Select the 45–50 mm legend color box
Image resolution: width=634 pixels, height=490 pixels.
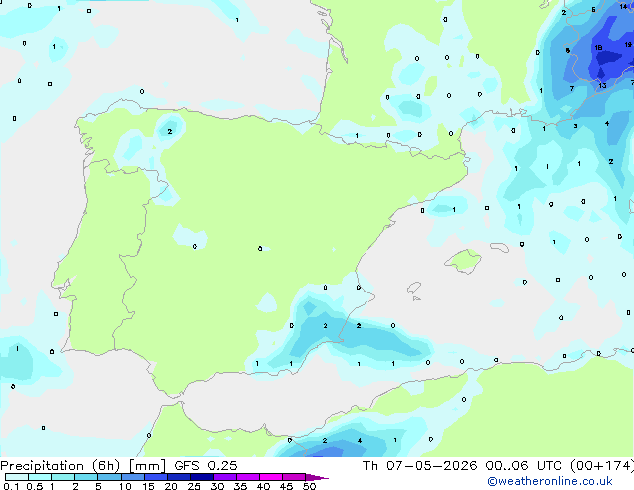point(294,477)
